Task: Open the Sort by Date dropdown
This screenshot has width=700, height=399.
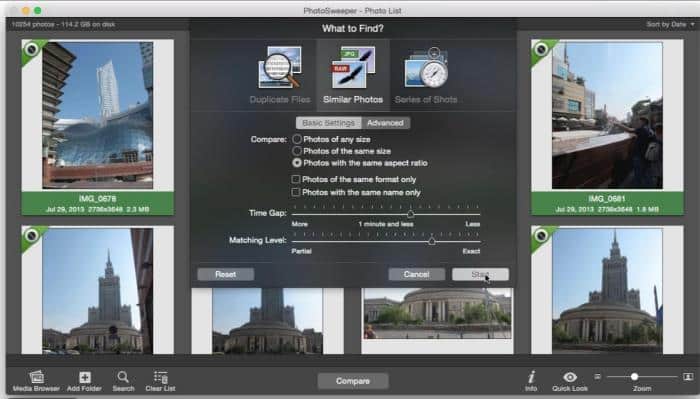Action: pos(670,25)
